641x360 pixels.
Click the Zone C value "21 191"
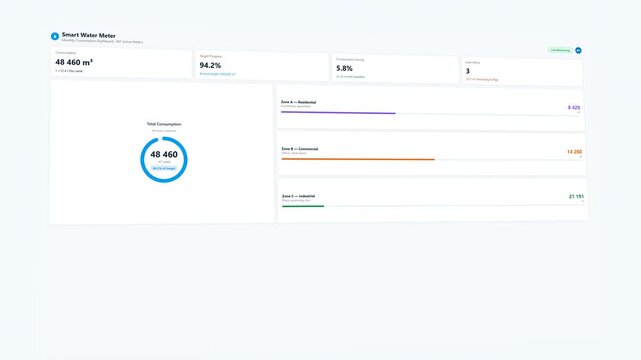point(576,197)
